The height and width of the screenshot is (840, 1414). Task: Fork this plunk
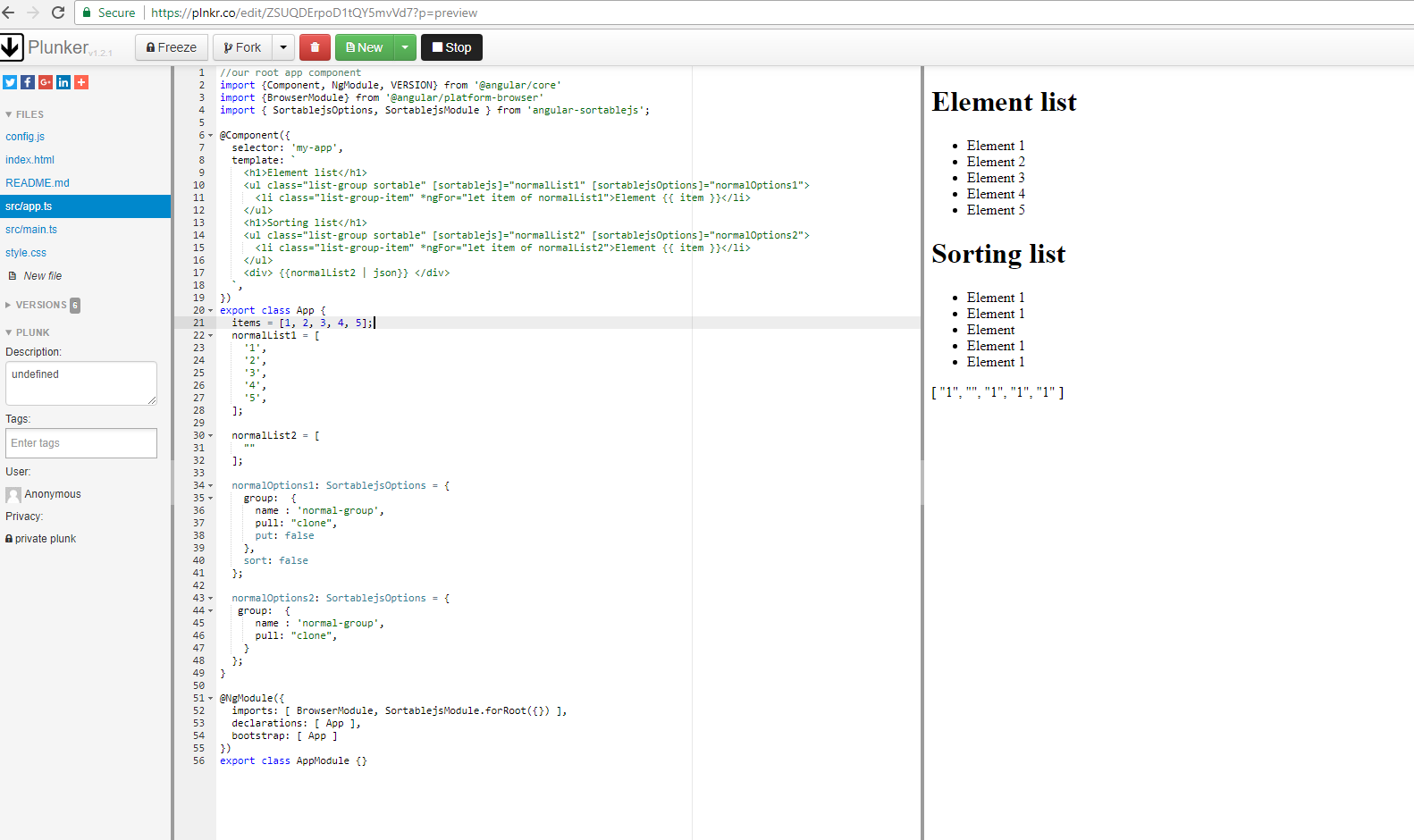[242, 47]
